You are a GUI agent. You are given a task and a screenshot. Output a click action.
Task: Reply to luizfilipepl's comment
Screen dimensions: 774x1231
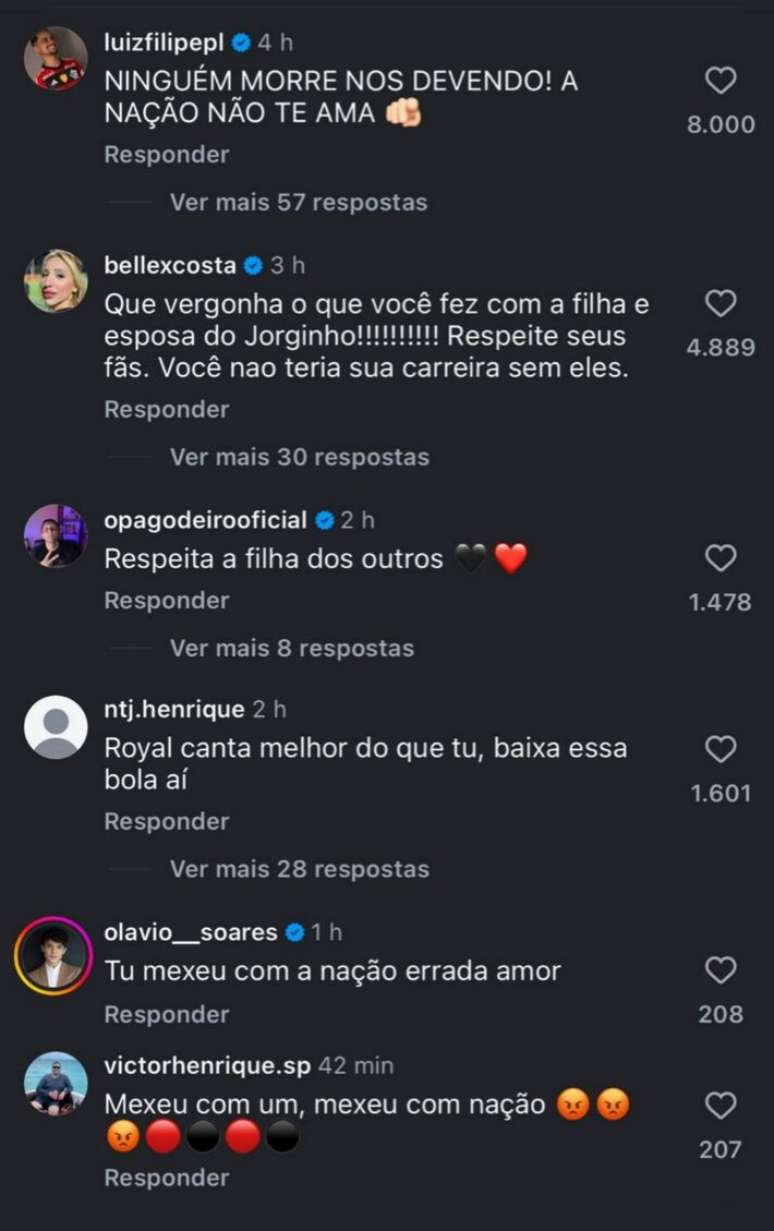click(167, 155)
